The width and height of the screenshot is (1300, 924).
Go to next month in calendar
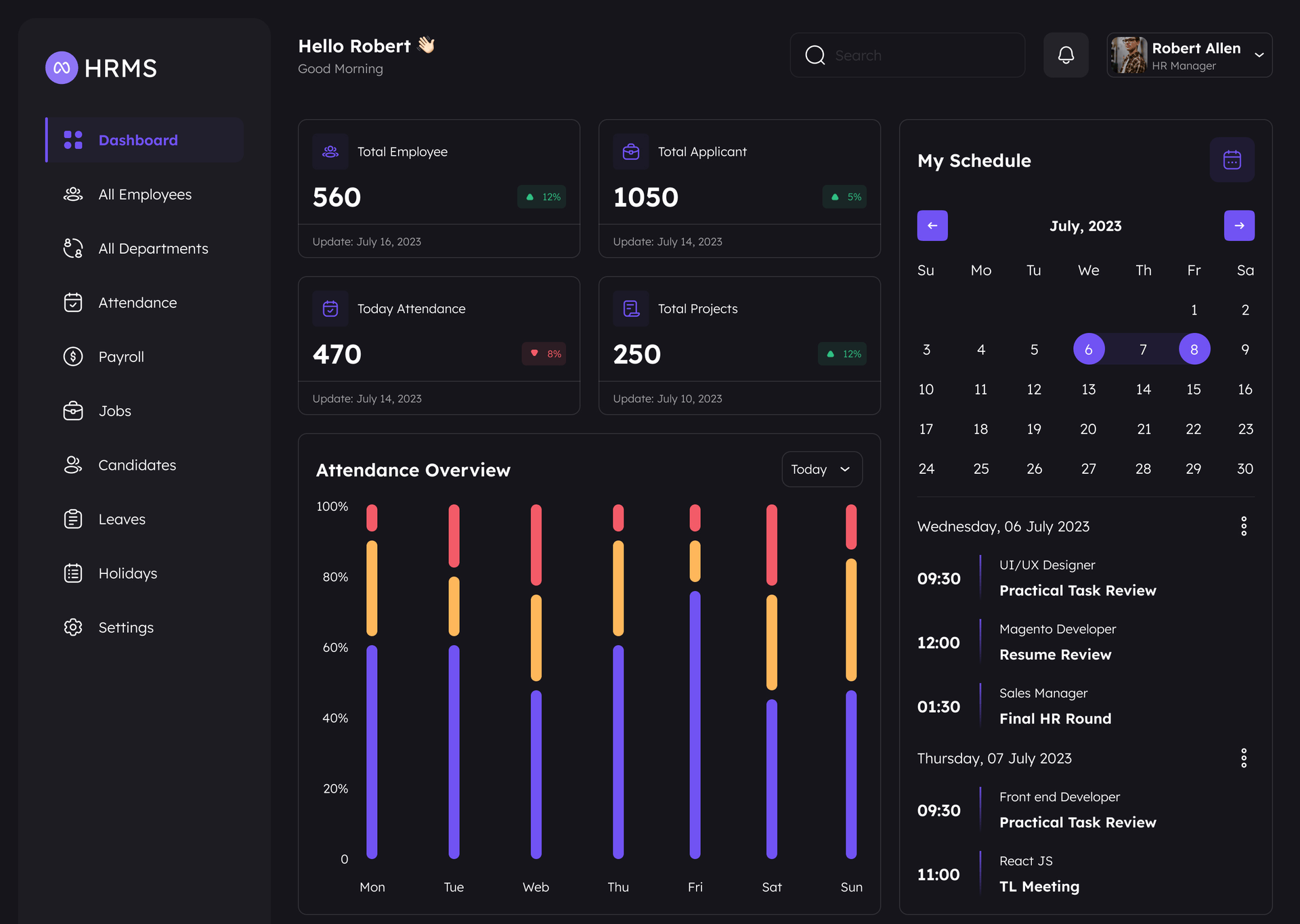click(x=1239, y=225)
